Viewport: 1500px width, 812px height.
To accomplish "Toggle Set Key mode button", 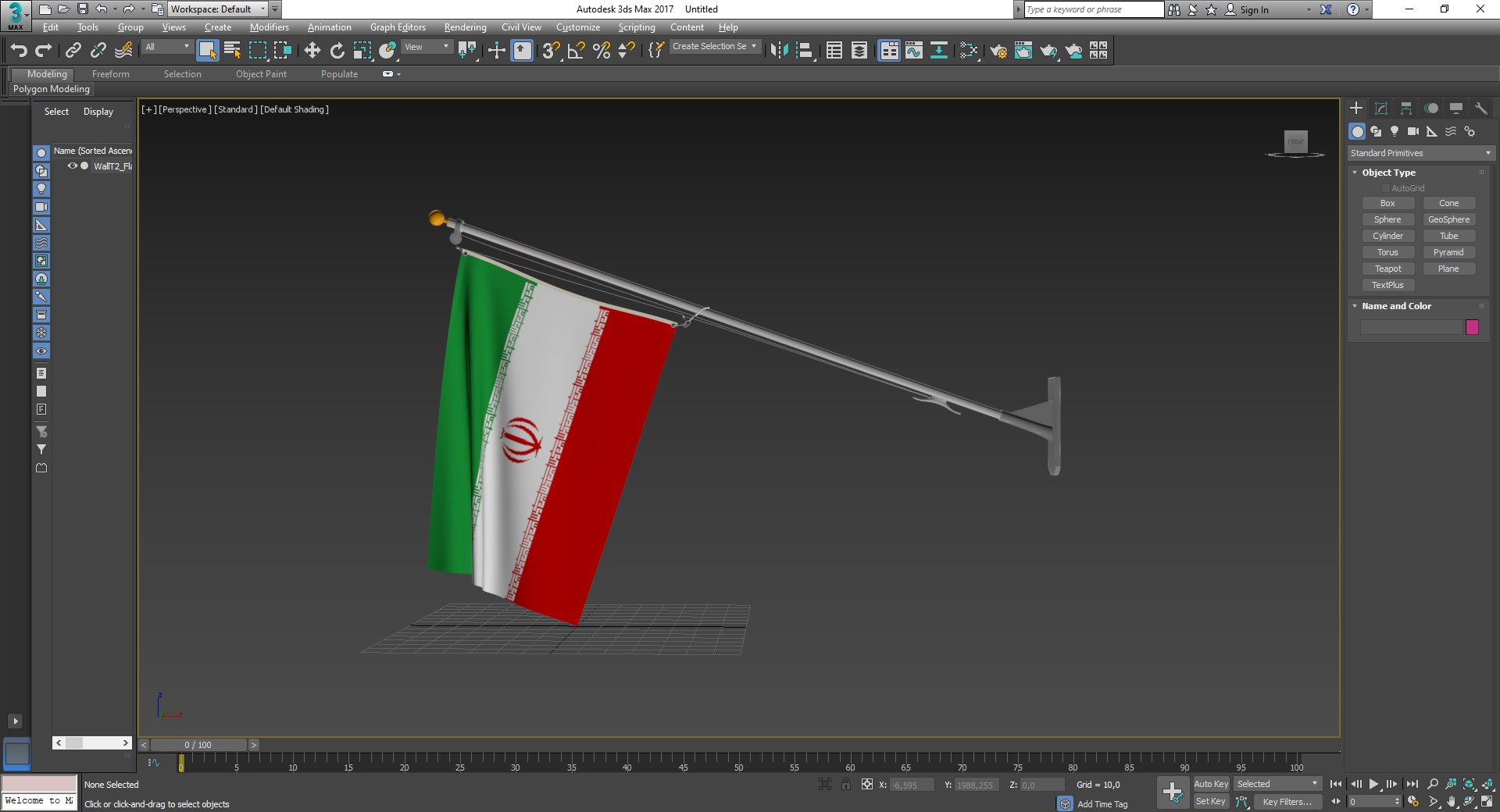I will pyautogui.click(x=1211, y=801).
